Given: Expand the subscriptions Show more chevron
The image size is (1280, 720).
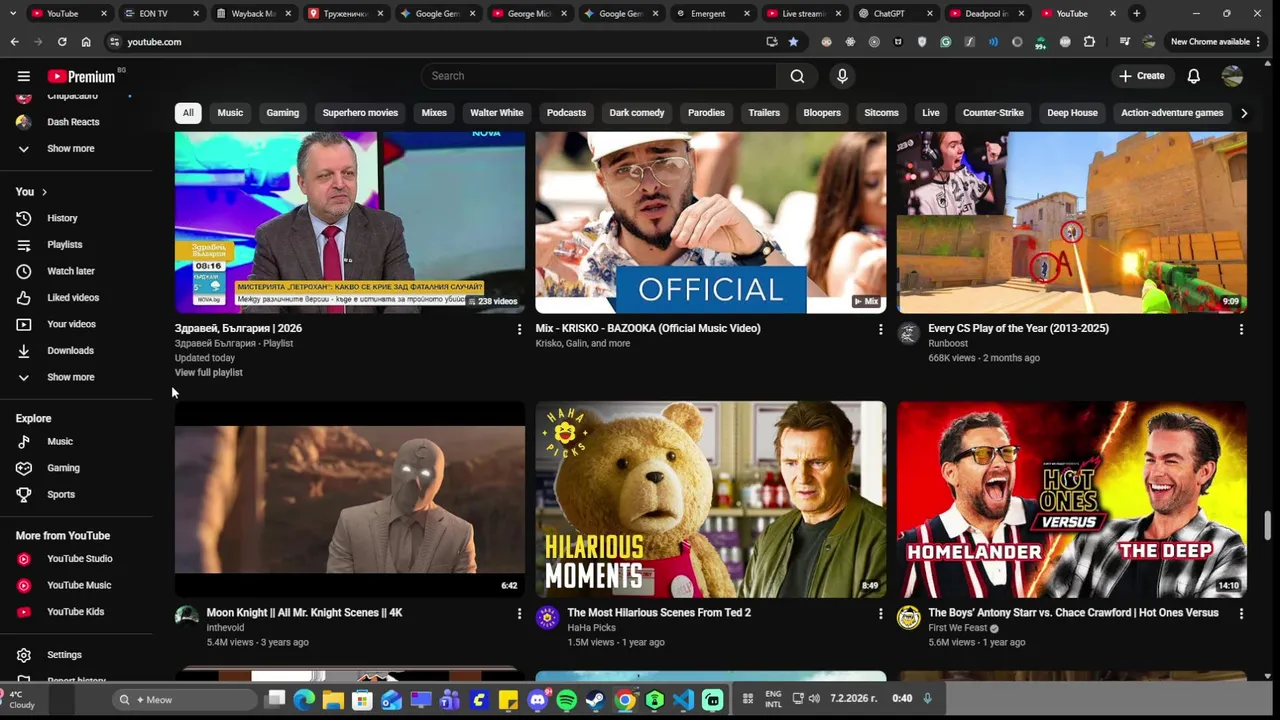Looking at the screenshot, I should 24,149.
